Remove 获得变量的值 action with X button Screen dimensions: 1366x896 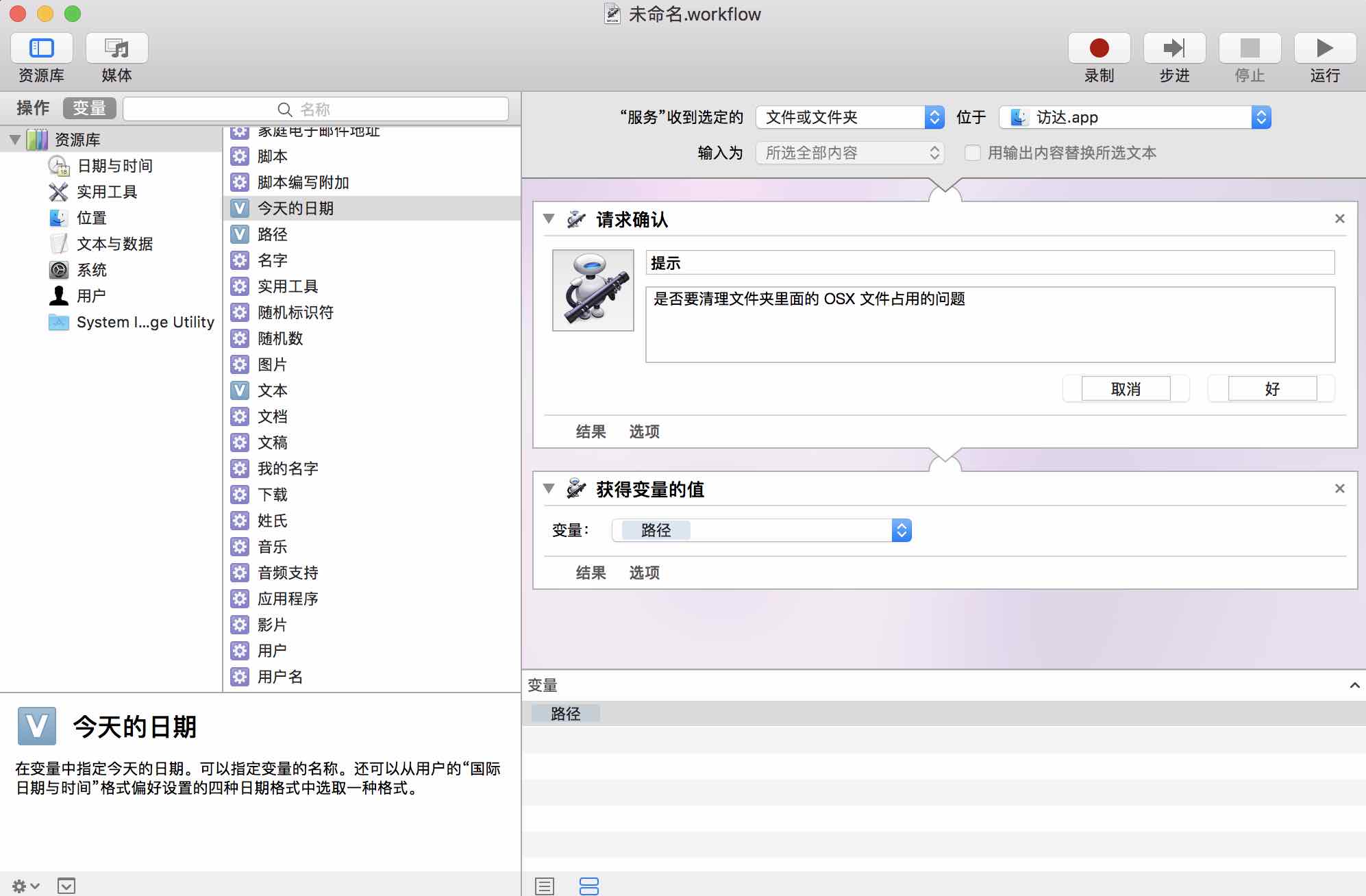click(x=1339, y=488)
